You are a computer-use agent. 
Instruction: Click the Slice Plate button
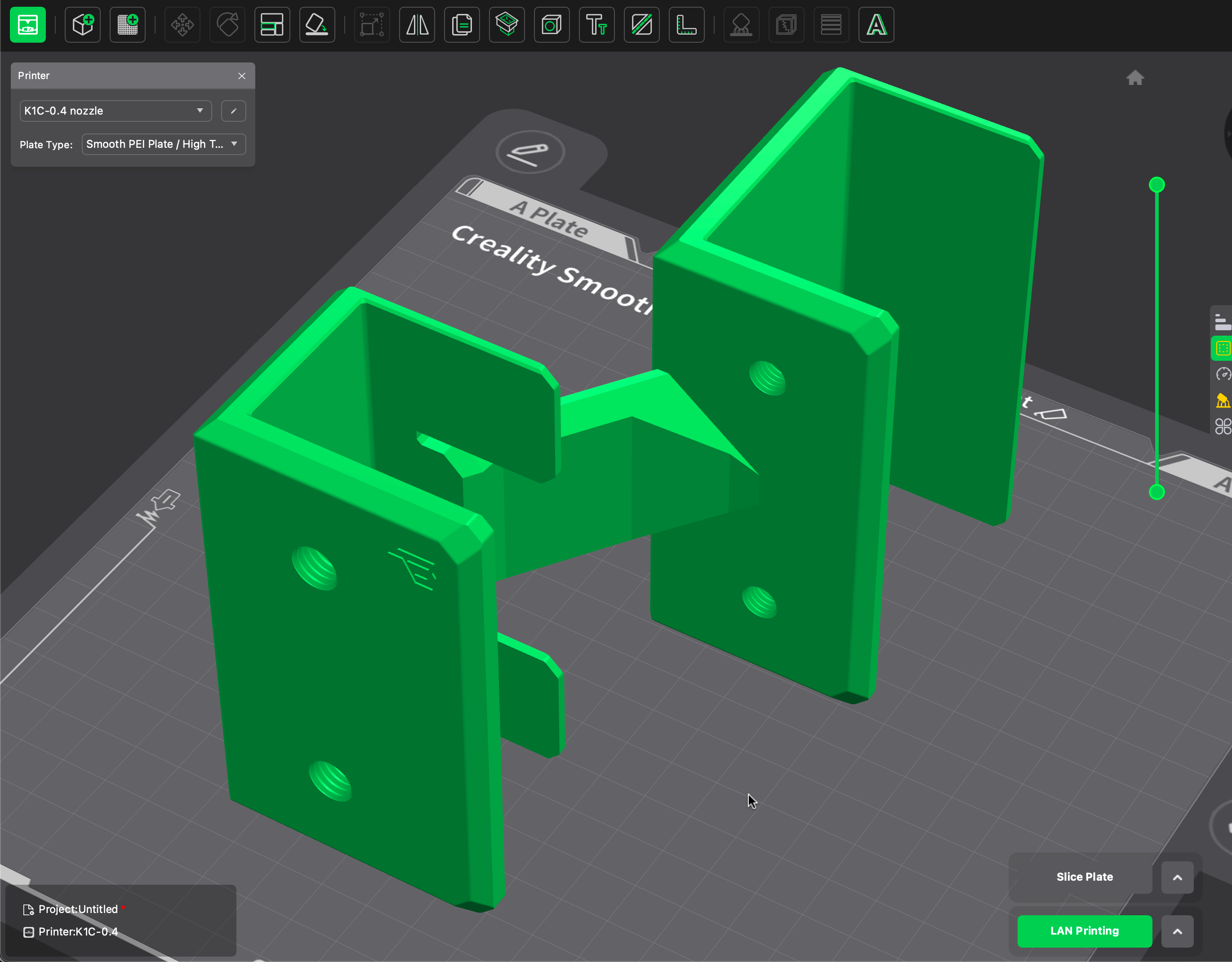click(1084, 877)
